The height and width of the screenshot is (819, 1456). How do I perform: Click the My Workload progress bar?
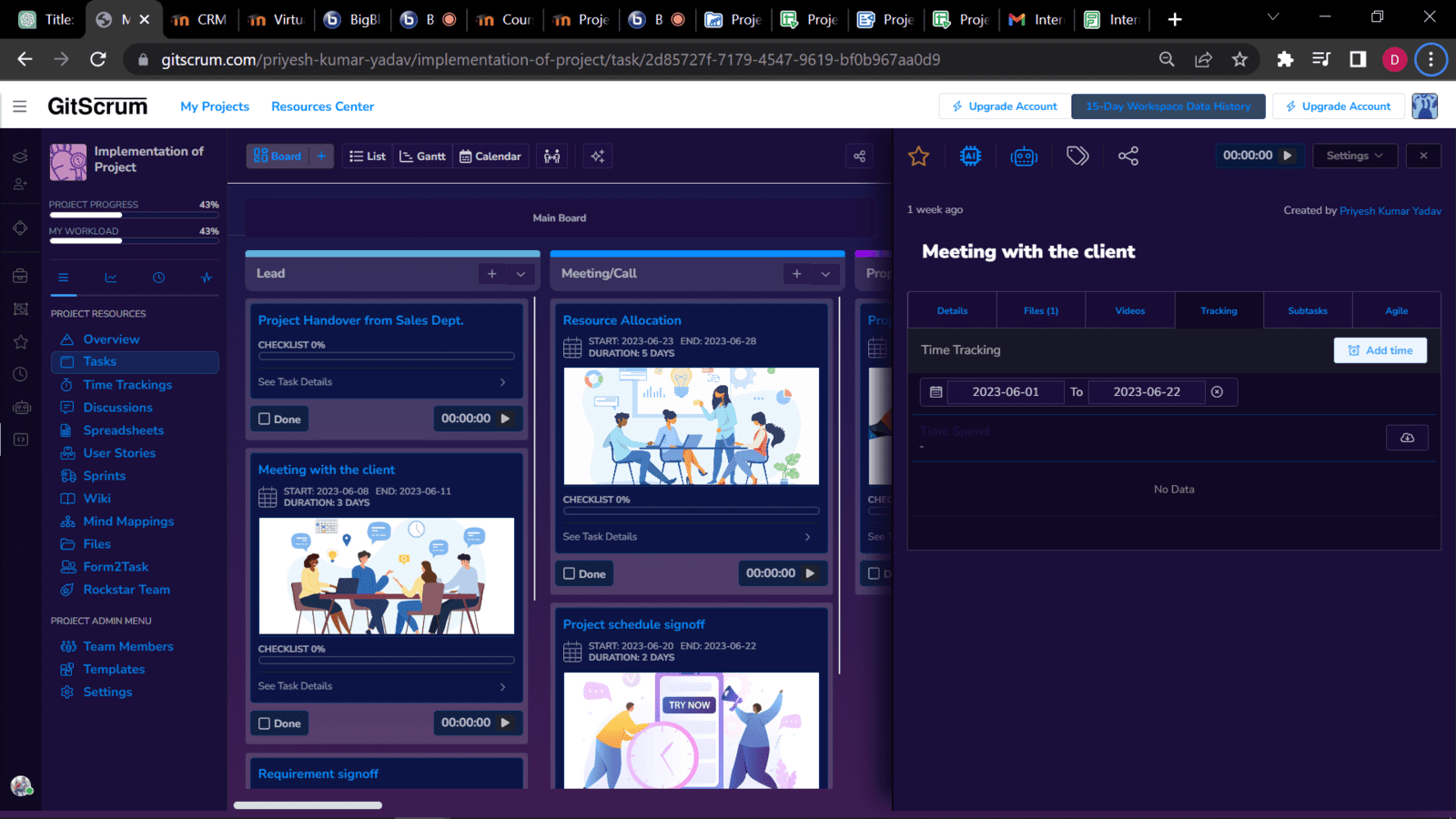pos(134,242)
